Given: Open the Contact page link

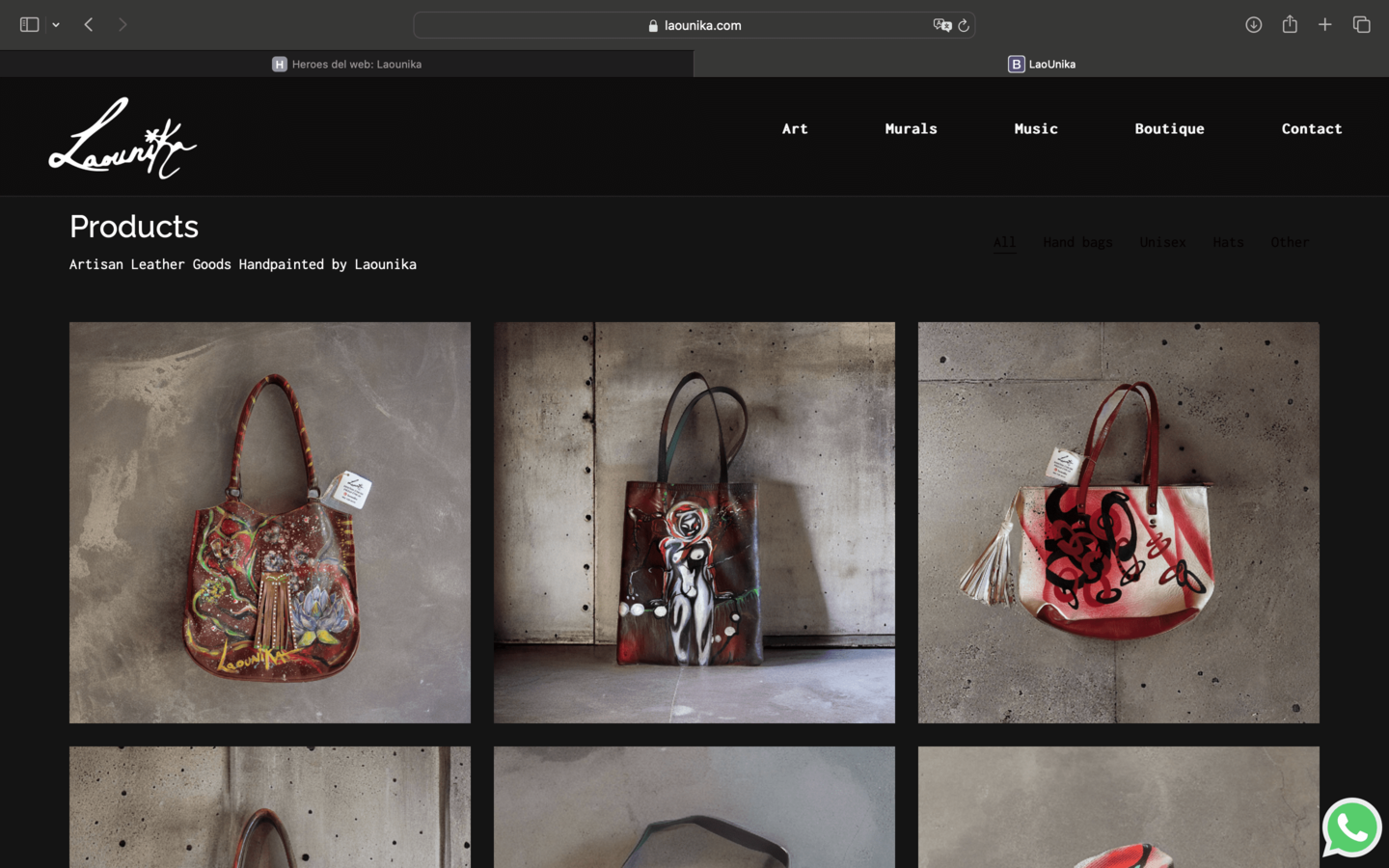Looking at the screenshot, I should coord(1312,128).
